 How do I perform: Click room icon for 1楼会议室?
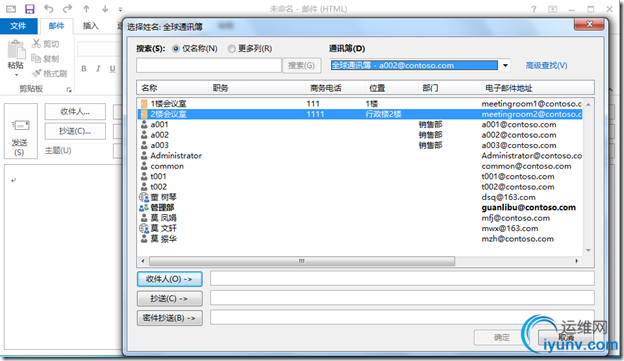click(144, 104)
